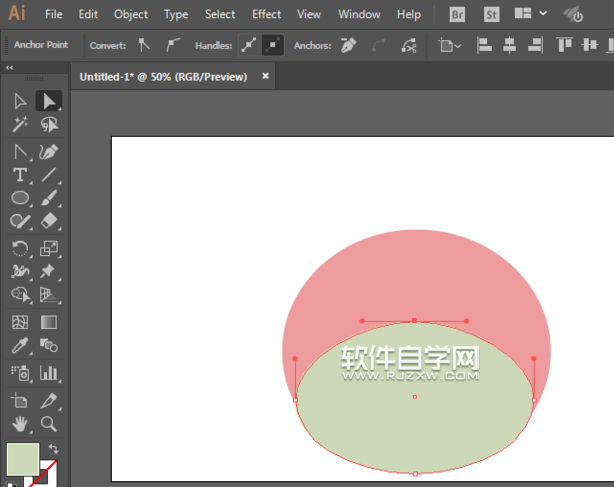Click the light green fill color swatch
Viewport: 614px width, 487px height.
22,459
